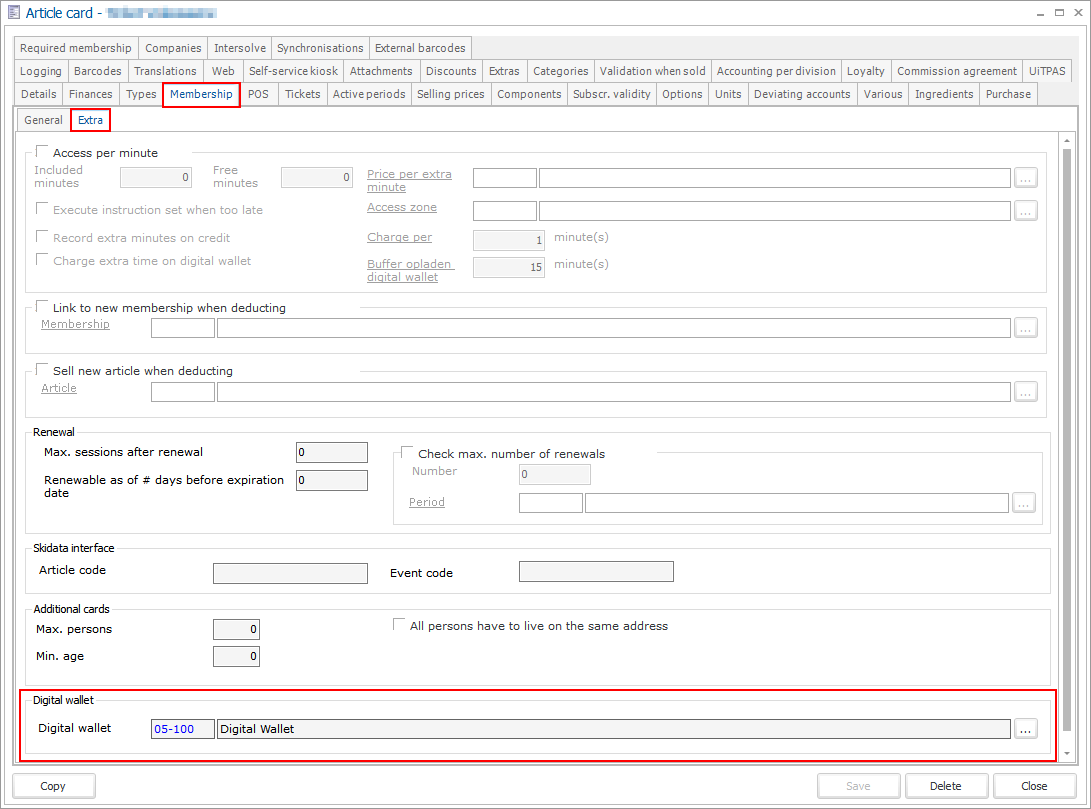Screen dimensions: 1091x809
Task: Click the Period lookup ellipsis button
Action: point(1023,503)
